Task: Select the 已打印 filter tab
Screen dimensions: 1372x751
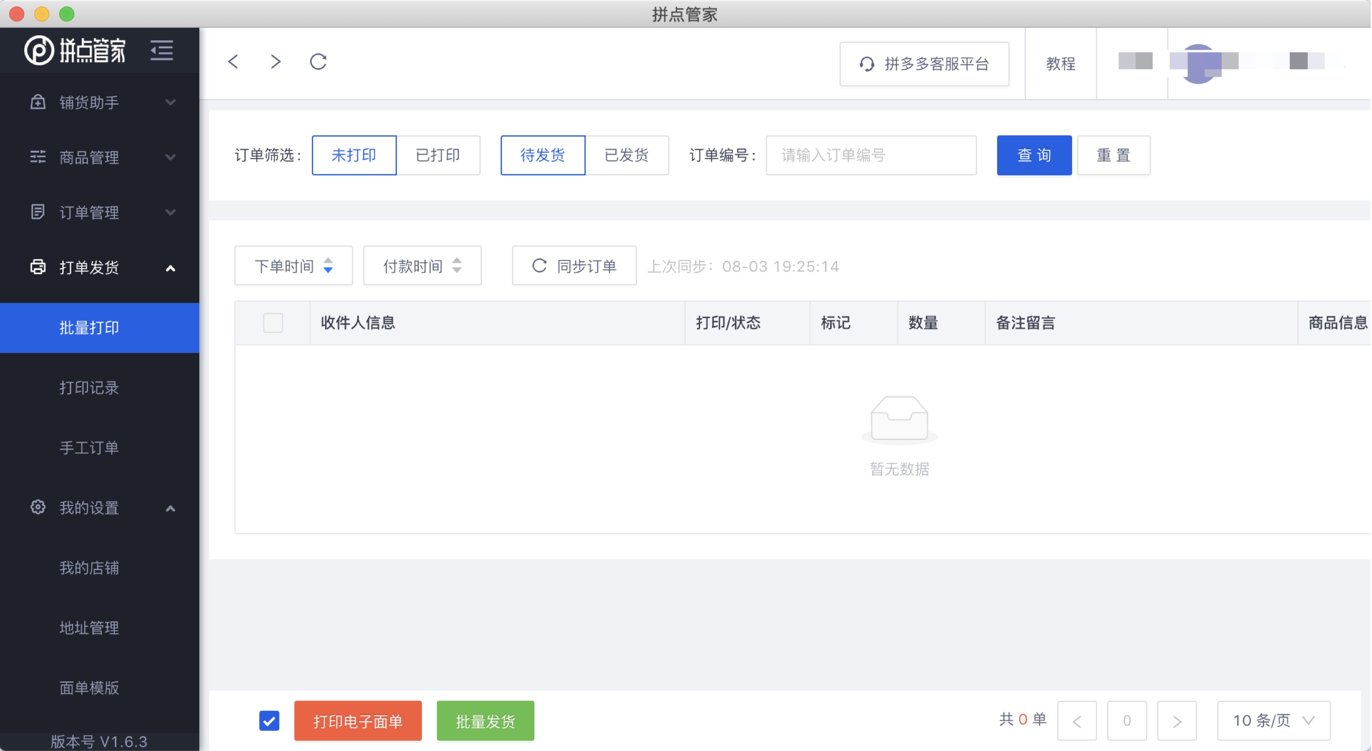Action: tap(440, 155)
